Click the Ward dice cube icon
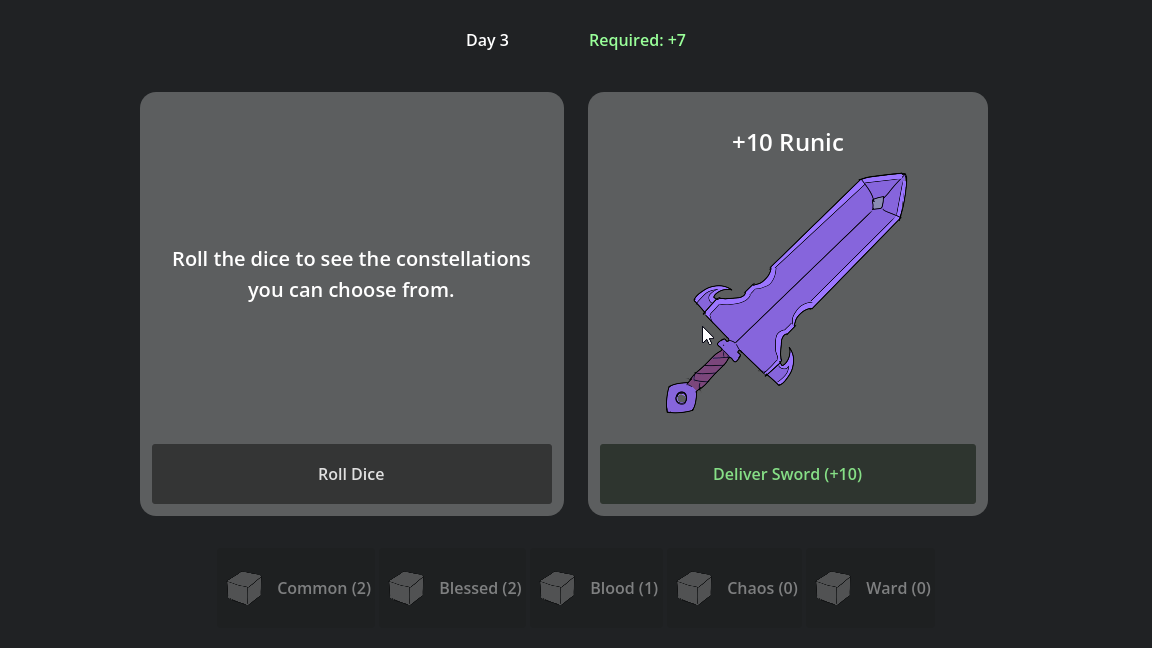 833,588
